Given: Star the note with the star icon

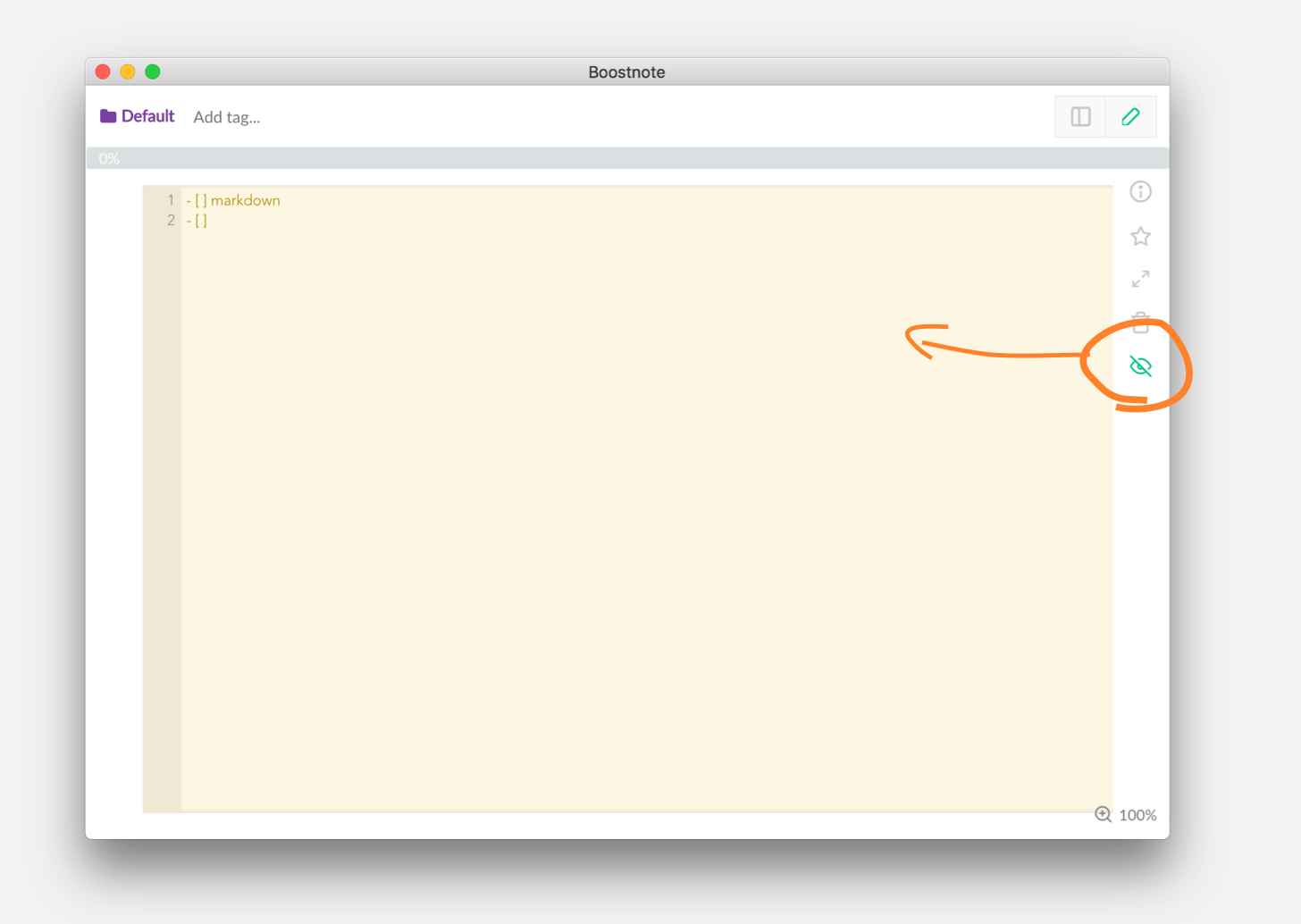Looking at the screenshot, I should [1140, 236].
